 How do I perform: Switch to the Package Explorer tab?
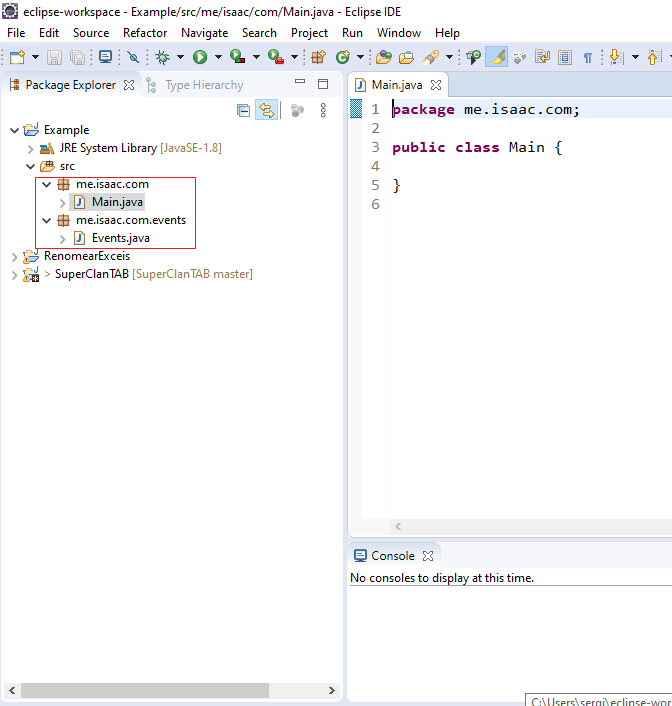(70, 85)
